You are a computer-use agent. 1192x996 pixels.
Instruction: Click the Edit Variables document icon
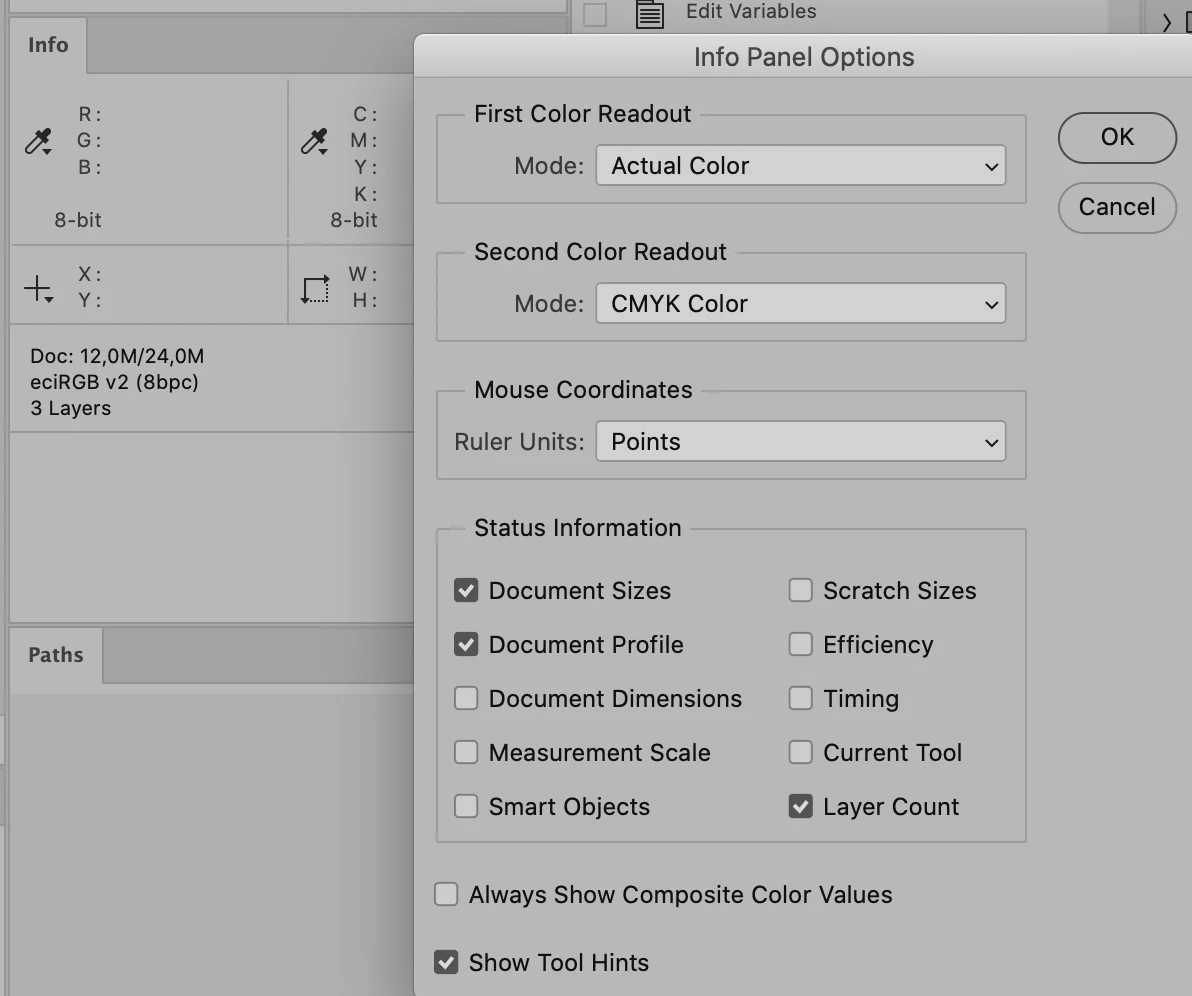coord(650,14)
